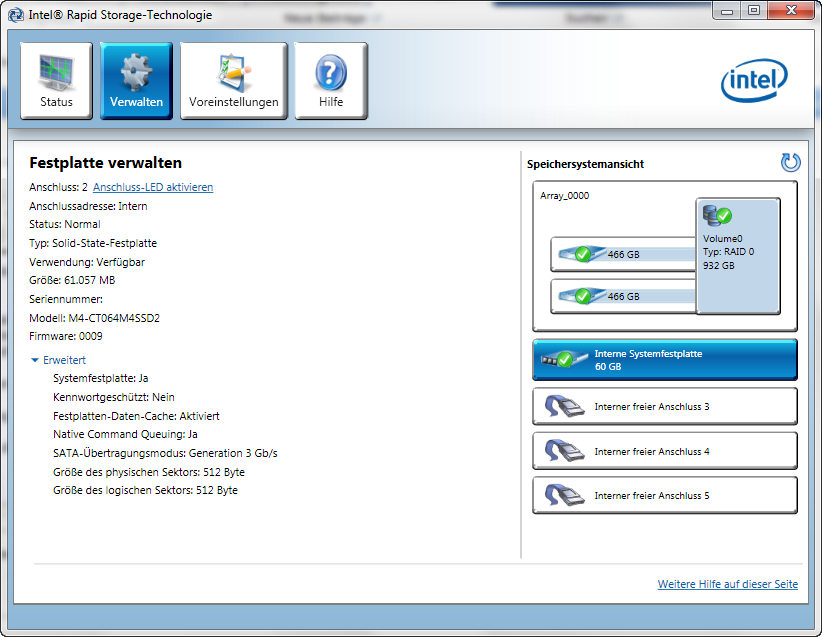822x637 pixels.
Task: Click Größe: 61.057 MB text
Action: 72,280
